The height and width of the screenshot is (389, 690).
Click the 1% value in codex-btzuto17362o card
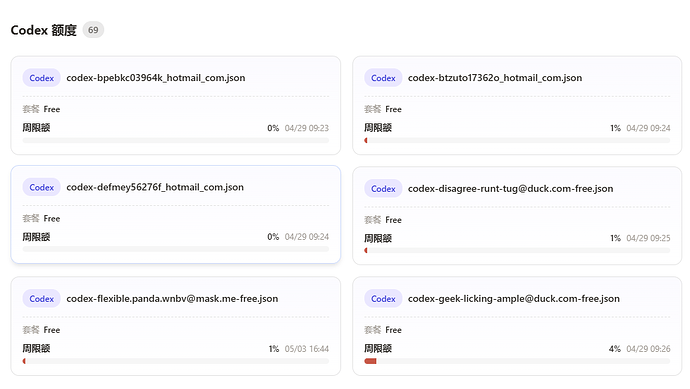pos(616,128)
